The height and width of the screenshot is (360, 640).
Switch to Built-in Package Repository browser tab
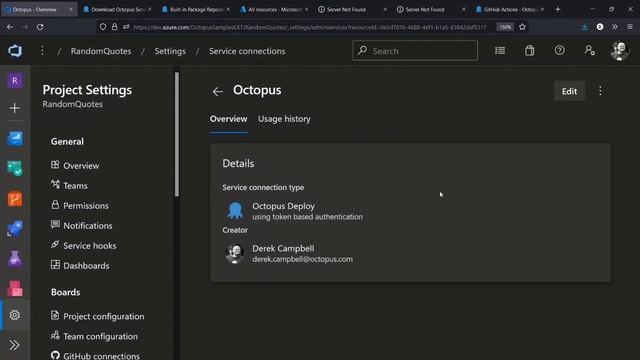tap(196, 9)
